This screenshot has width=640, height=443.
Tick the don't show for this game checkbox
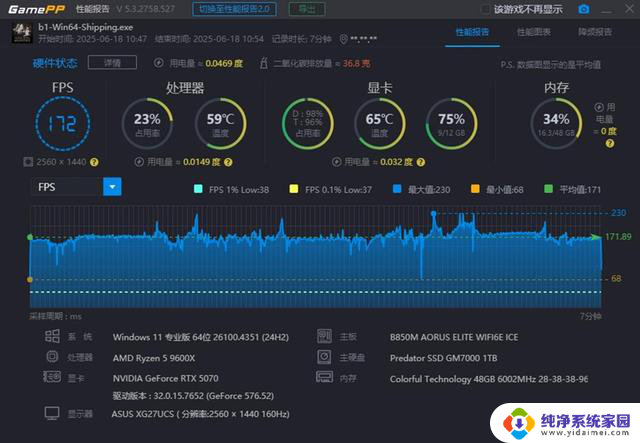(x=485, y=9)
